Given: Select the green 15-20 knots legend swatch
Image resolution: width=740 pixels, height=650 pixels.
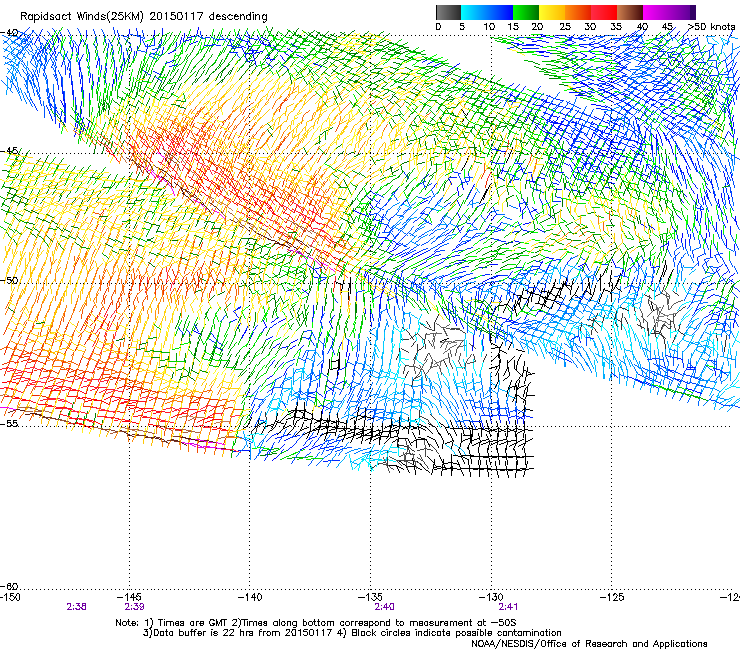Looking at the screenshot, I should [526, 12].
